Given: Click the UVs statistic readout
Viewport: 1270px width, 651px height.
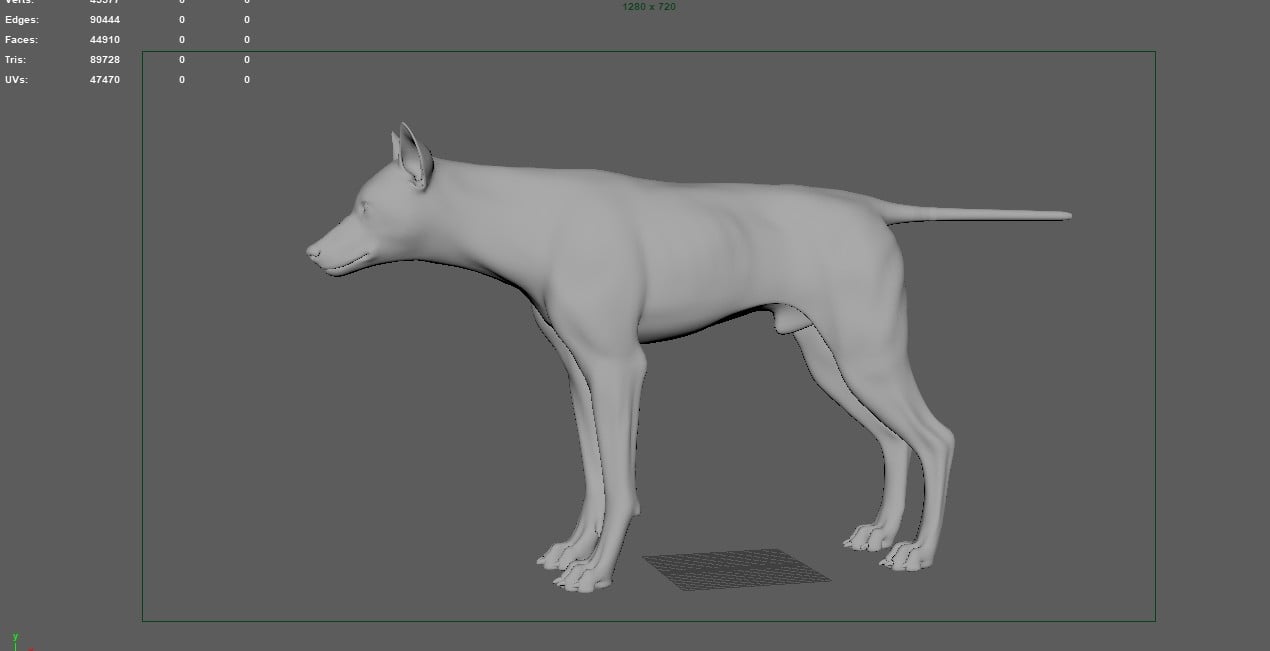Looking at the screenshot, I should pos(17,79).
